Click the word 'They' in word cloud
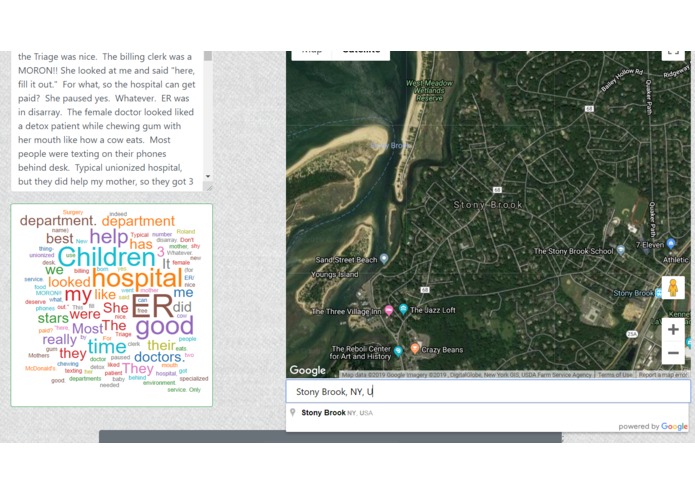The width and height of the screenshot is (695, 494). pyautogui.click(x=138, y=368)
